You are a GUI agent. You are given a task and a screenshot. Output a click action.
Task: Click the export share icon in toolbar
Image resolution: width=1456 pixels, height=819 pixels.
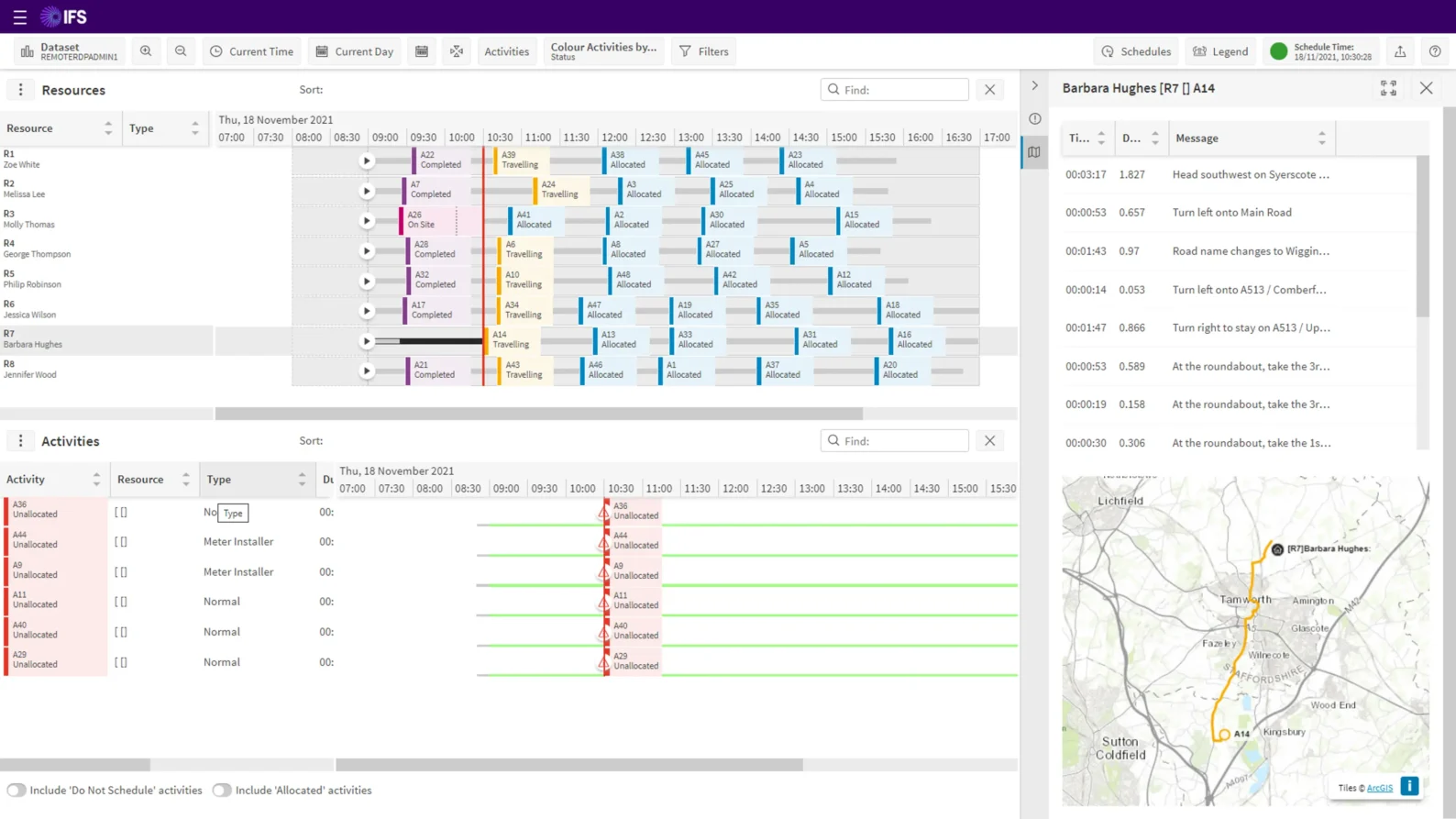pyautogui.click(x=1400, y=51)
